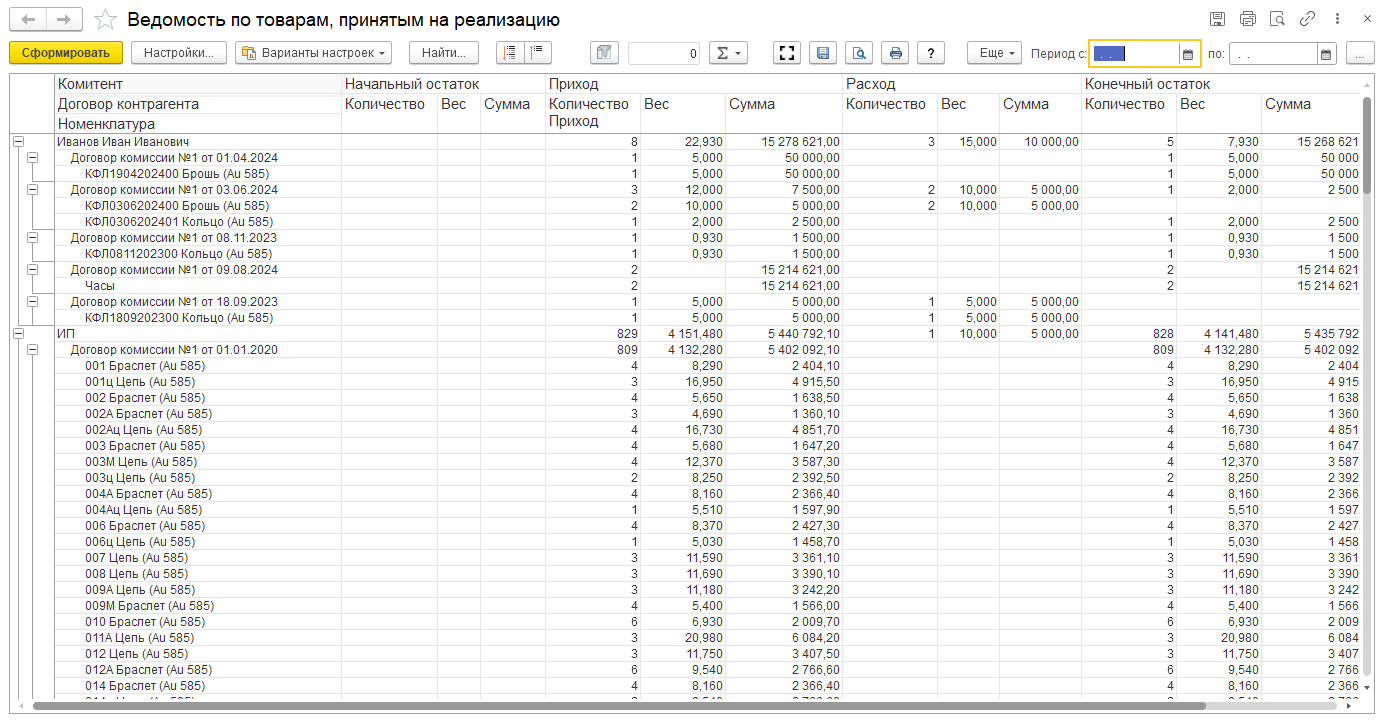The height and width of the screenshot is (721, 1386).
Task: Print report from toolbar printer icon
Action: pos(895,53)
